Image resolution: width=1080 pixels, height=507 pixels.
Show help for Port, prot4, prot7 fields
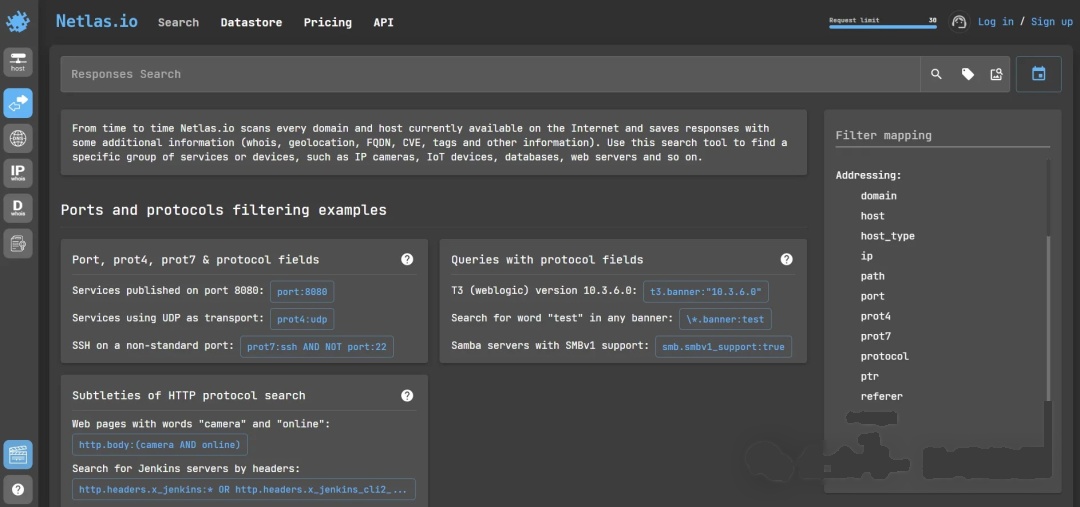click(407, 259)
